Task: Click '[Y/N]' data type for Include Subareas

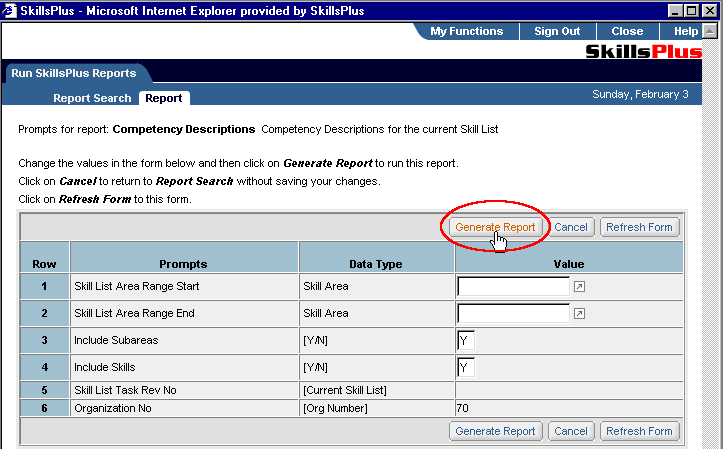Action: click(315, 340)
